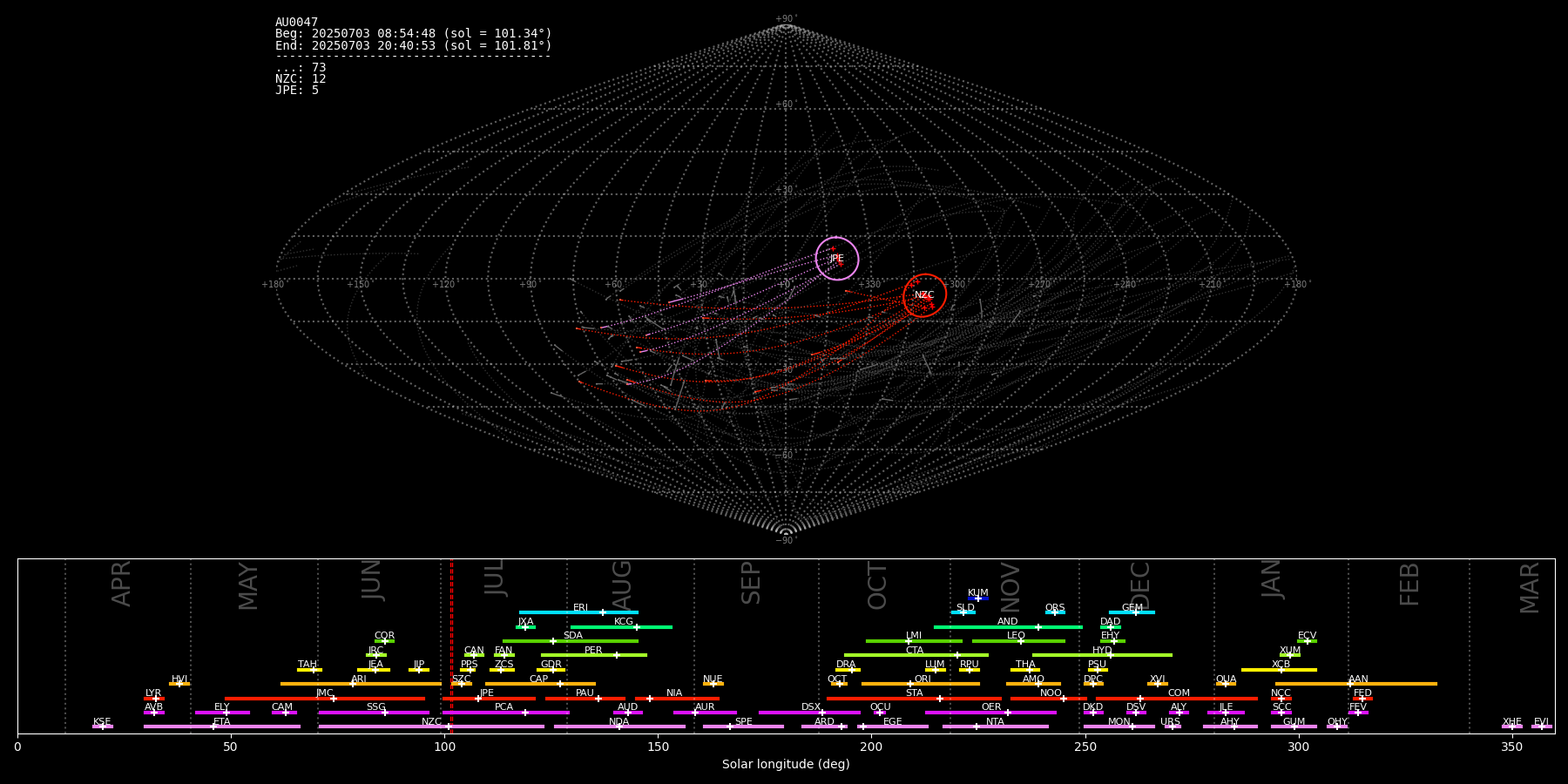Click the URS shower label
The image size is (1568, 784).
(x=1170, y=722)
